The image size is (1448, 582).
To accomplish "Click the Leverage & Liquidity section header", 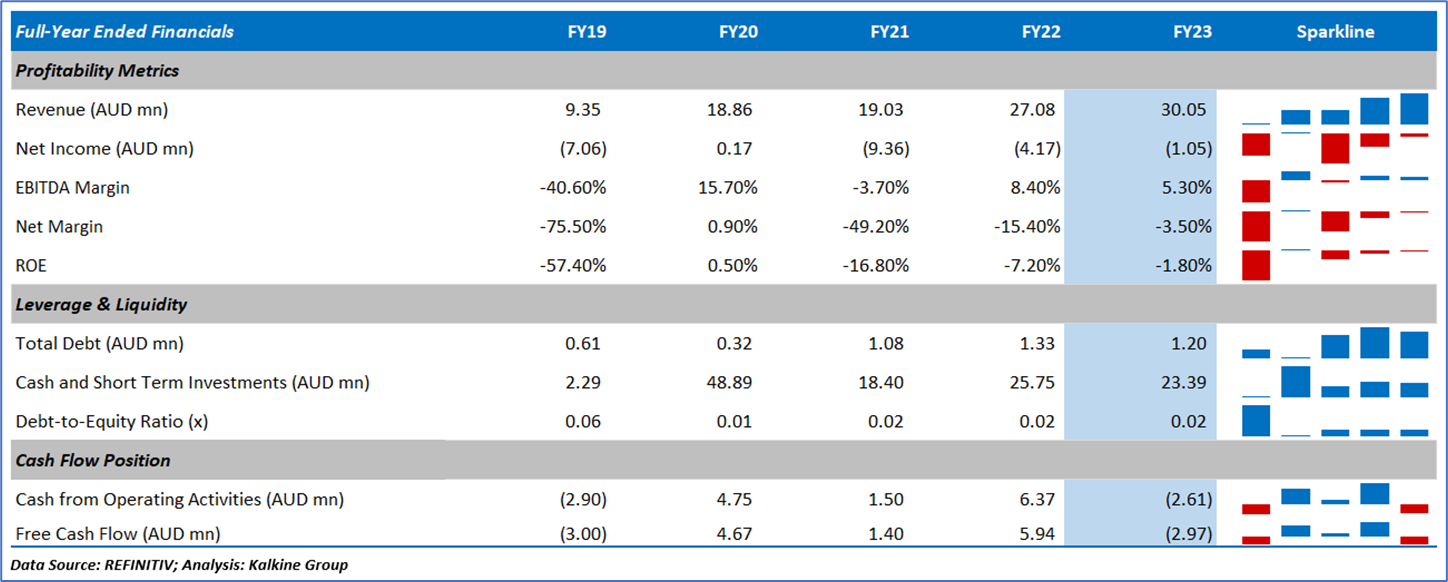I will tap(101, 304).
